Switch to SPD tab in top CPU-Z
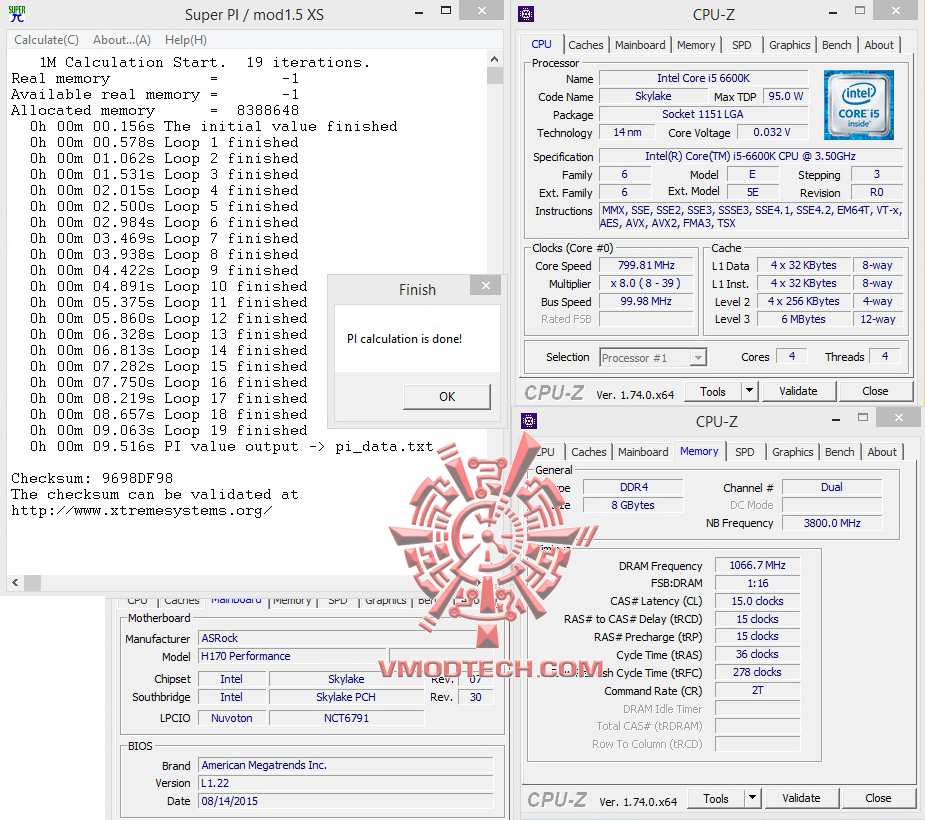This screenshot has height=820, width=925. 742,45
